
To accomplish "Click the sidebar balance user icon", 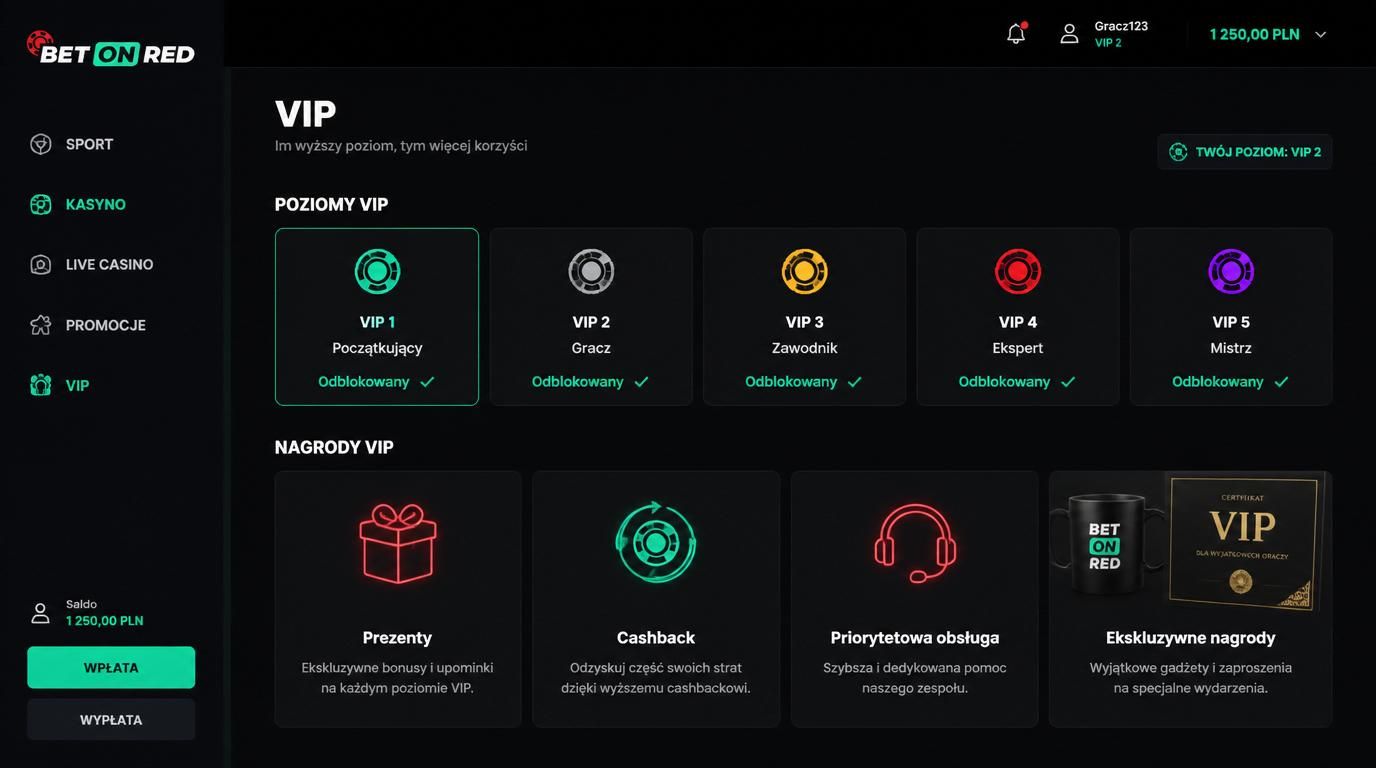I will coord(40,613).
